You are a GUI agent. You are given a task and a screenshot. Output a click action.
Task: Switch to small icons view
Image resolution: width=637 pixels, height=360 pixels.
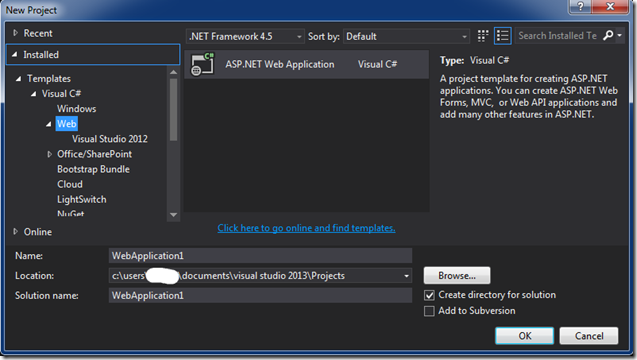[482, 36]
